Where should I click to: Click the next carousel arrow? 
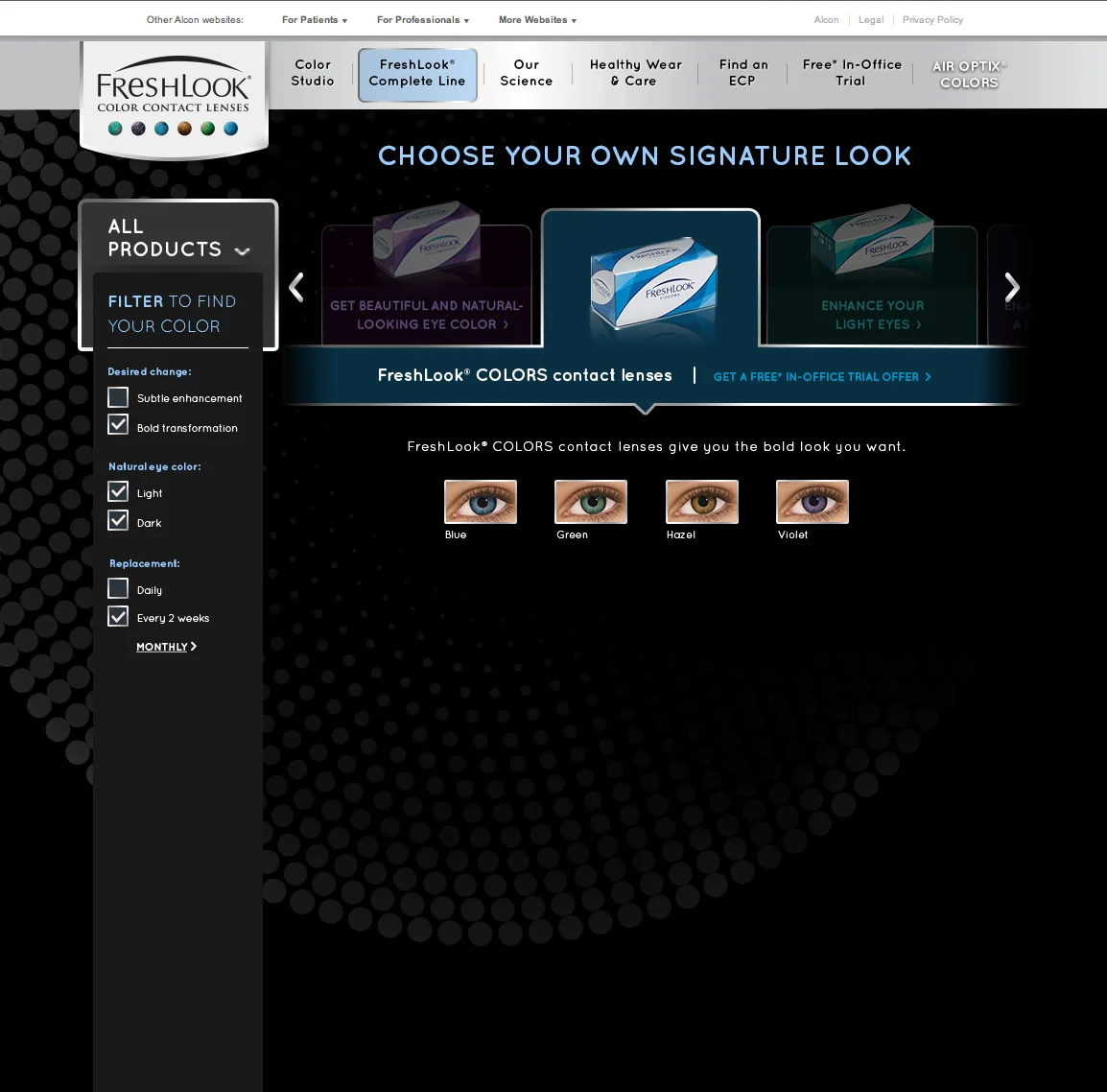pyautogui.click(x=1012, y=288)
